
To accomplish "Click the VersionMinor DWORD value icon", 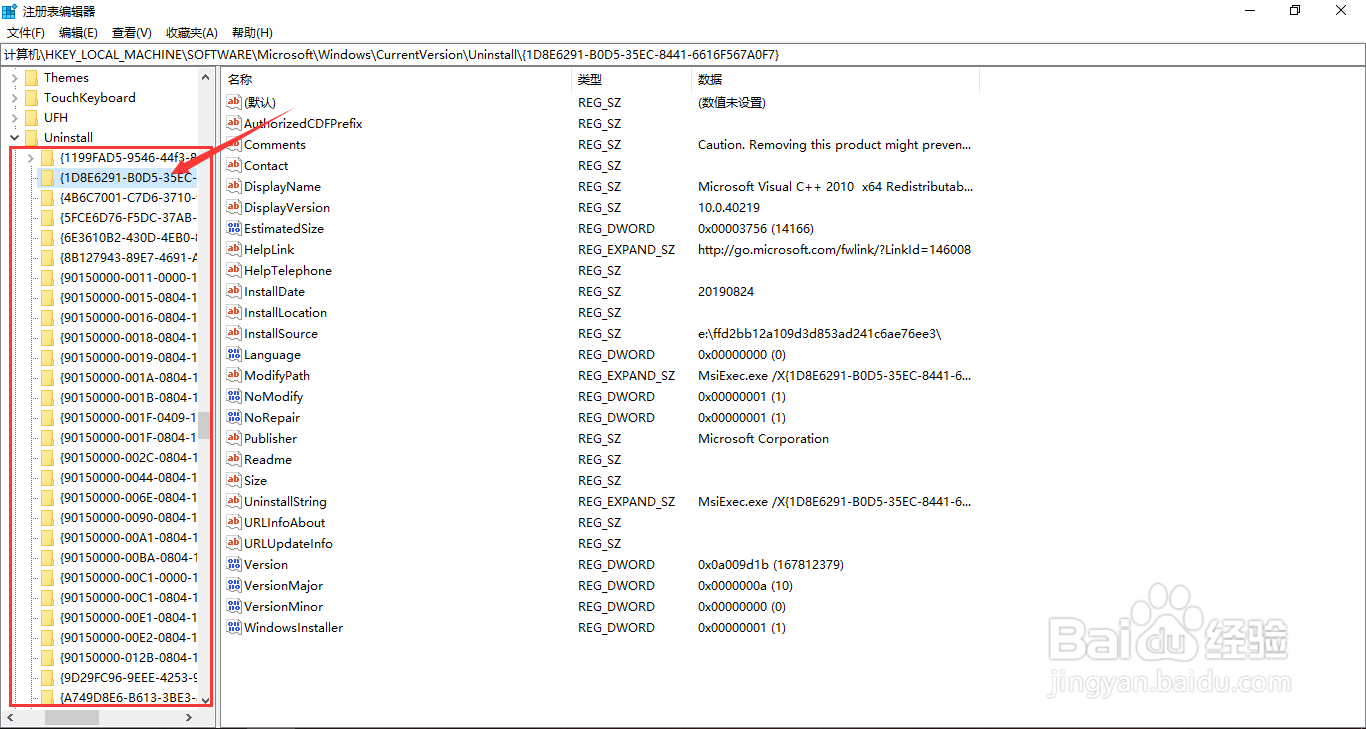I will click(x=235, y=606).
